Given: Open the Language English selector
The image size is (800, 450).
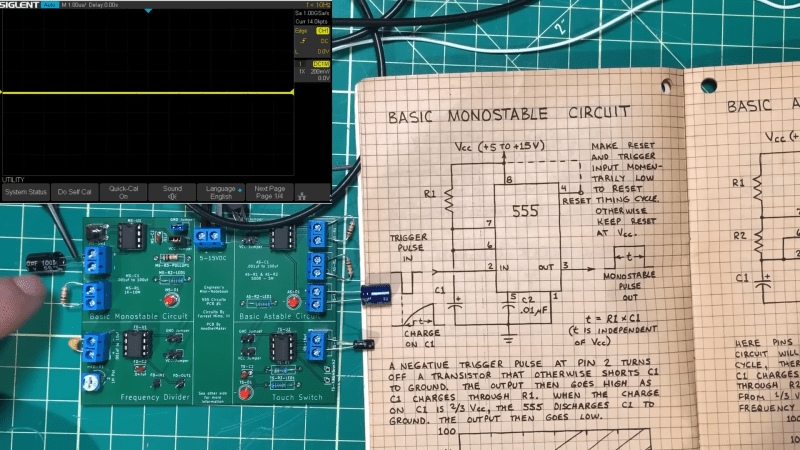Looking at the screenshot, I should [x=220, y=192].
